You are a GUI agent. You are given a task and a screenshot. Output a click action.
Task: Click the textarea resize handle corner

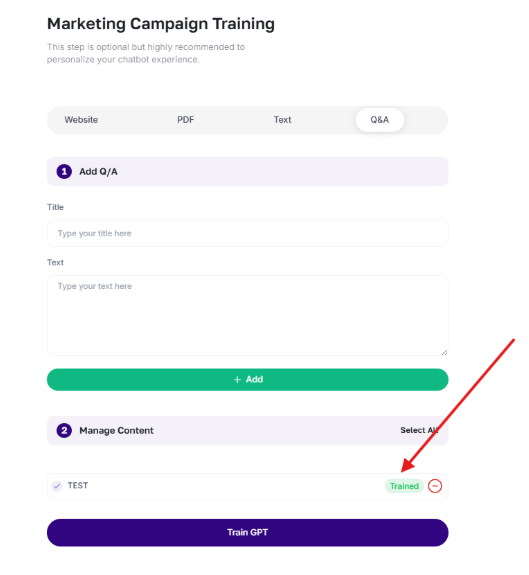tap(444, 352)
